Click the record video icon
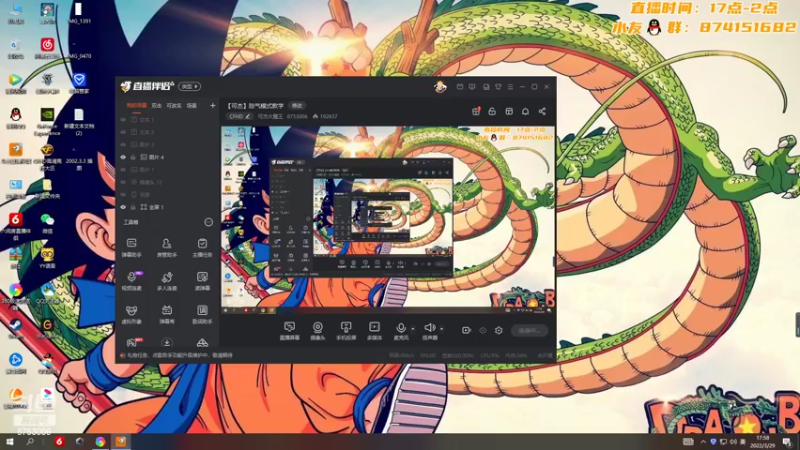The image size is (800, 450). (x=466, y=330)
